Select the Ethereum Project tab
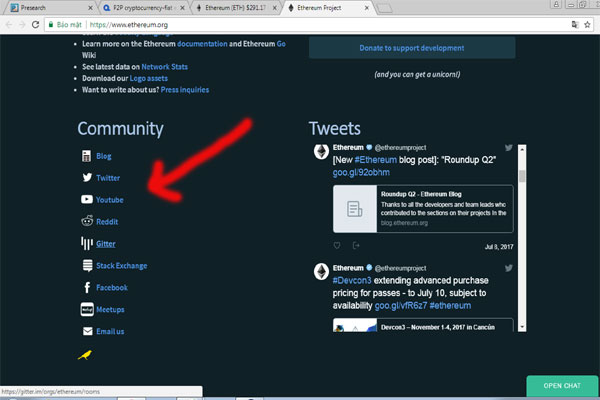 [328, 8]
